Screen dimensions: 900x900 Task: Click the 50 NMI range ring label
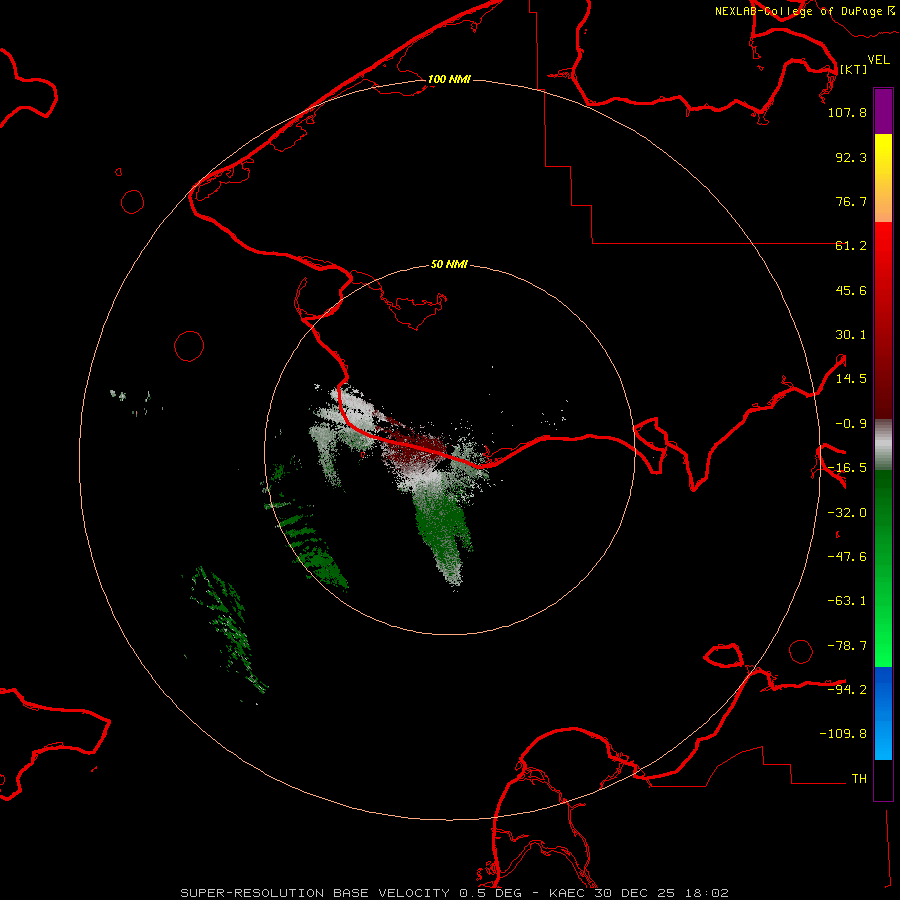pyautogui.click(x=449, y=264)
